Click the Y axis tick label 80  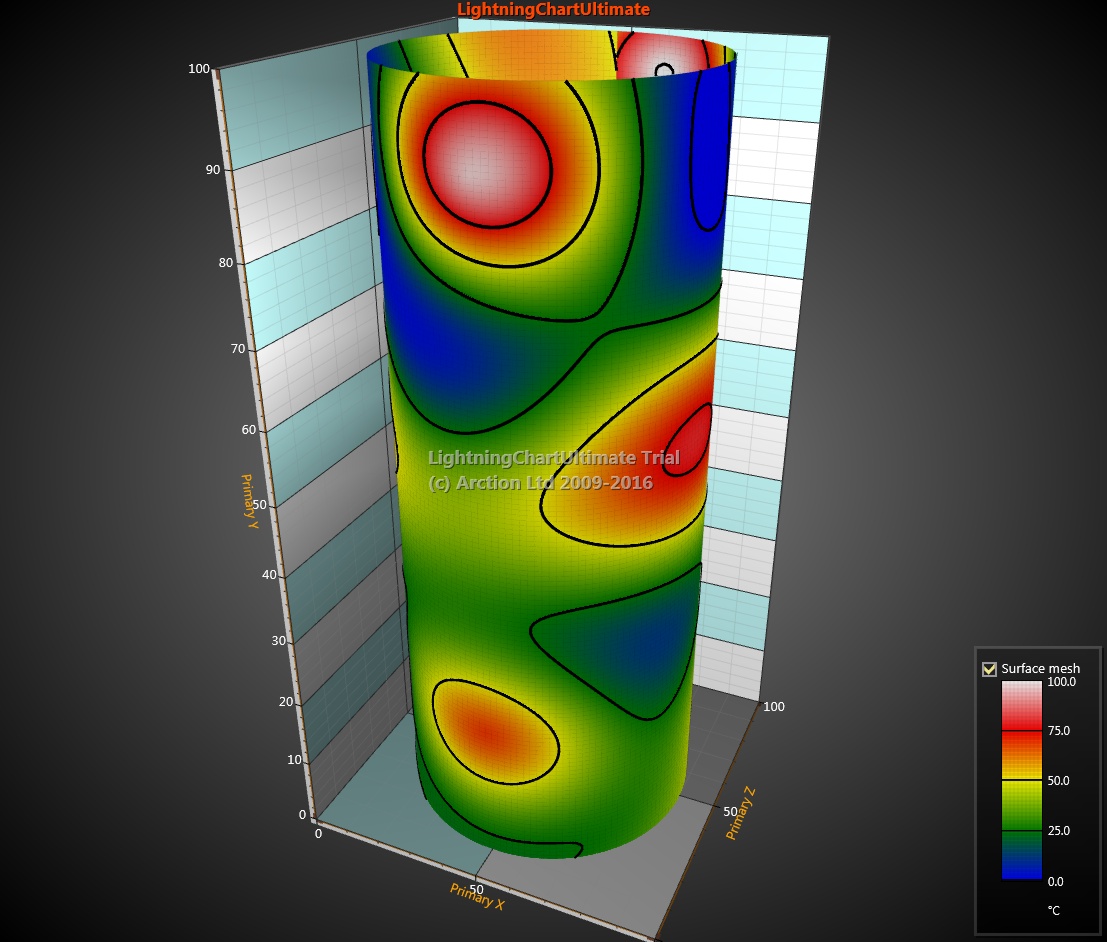click(x=225, y=263)
